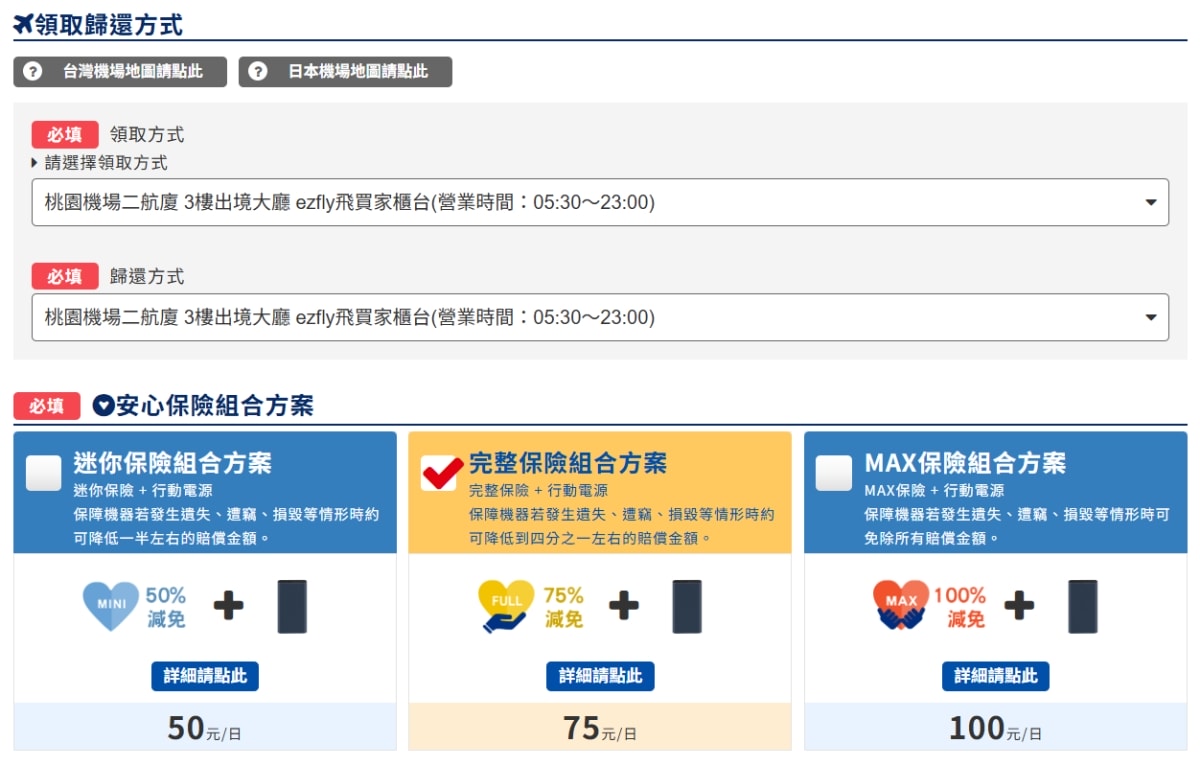
Task: Click the 100% 減免 label
Action: [x=961, y=607]
